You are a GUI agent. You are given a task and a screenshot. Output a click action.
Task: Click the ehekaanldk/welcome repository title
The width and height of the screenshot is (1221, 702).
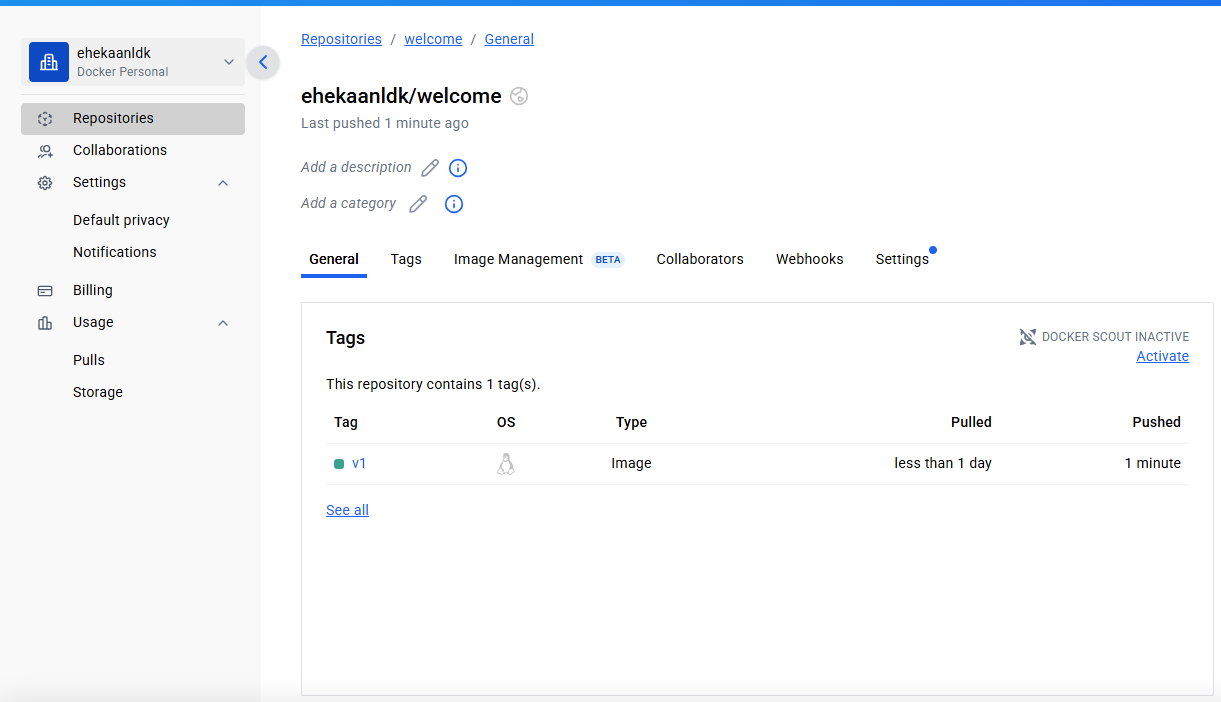point(401,96)
